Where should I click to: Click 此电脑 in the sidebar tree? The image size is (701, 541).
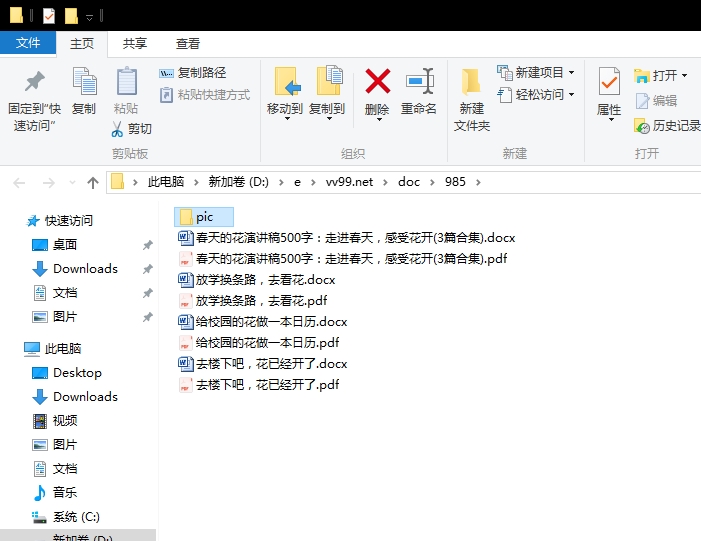52,349
